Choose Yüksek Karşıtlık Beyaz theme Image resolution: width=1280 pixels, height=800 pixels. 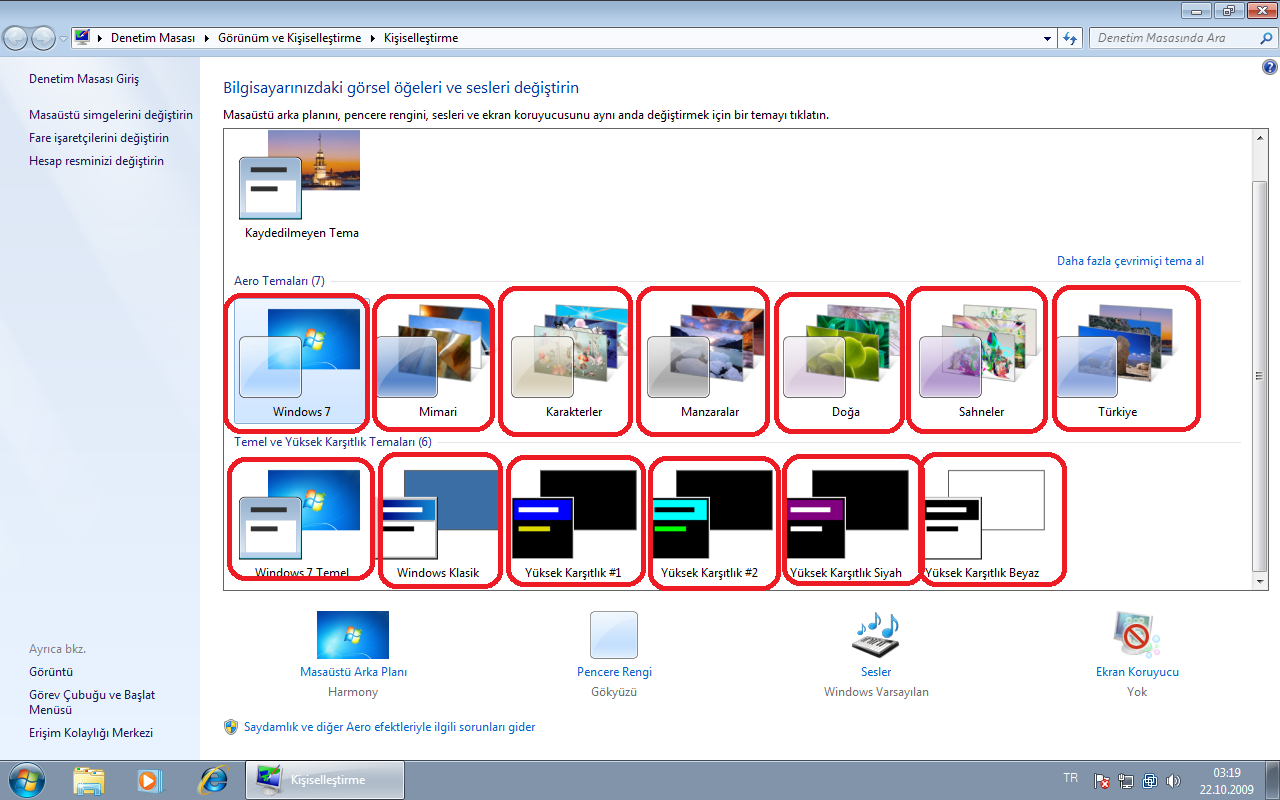tap(983, 524)
